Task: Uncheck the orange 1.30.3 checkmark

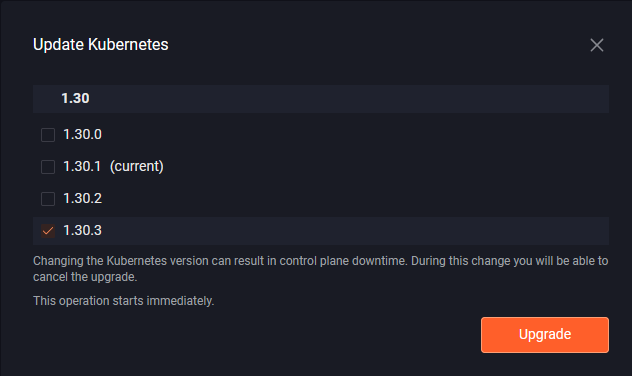Action: 48,231
